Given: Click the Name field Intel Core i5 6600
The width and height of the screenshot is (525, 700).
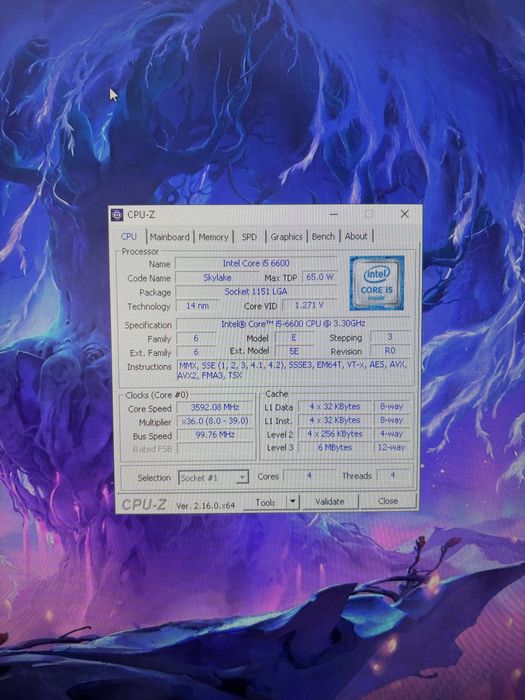Looking at the screenshot, I should click(256, 263).
